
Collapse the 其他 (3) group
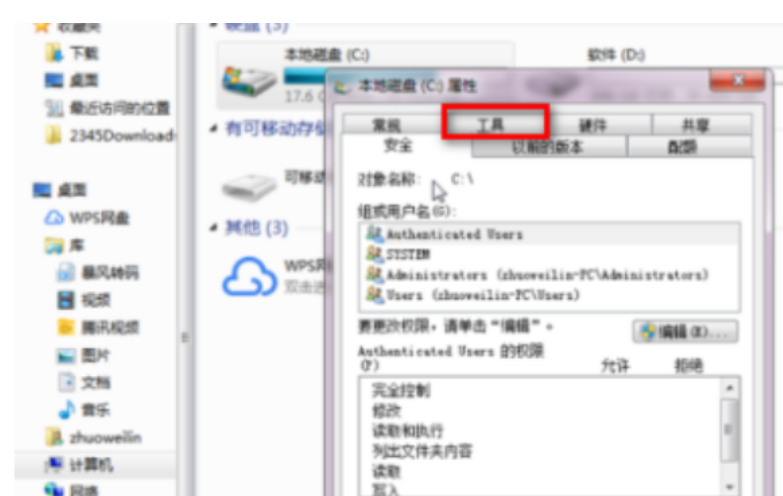click(x=213, y=228)
